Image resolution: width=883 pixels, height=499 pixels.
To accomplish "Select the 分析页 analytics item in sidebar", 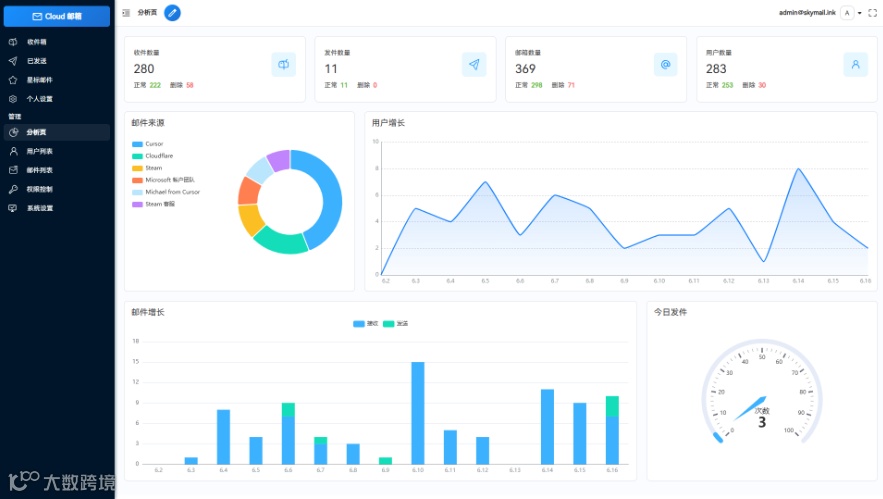I will [56, 132].
